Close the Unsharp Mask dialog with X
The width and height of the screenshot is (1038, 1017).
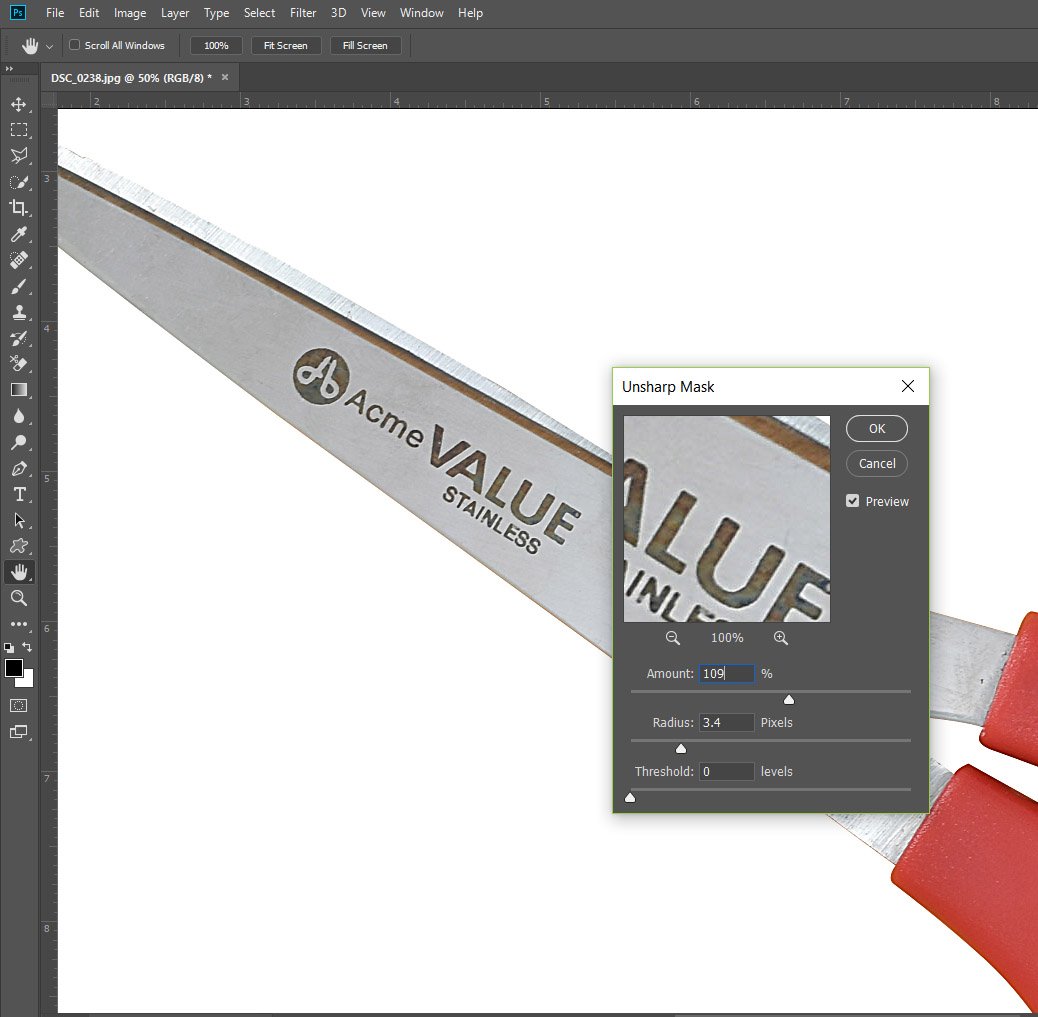pos(908,386)
